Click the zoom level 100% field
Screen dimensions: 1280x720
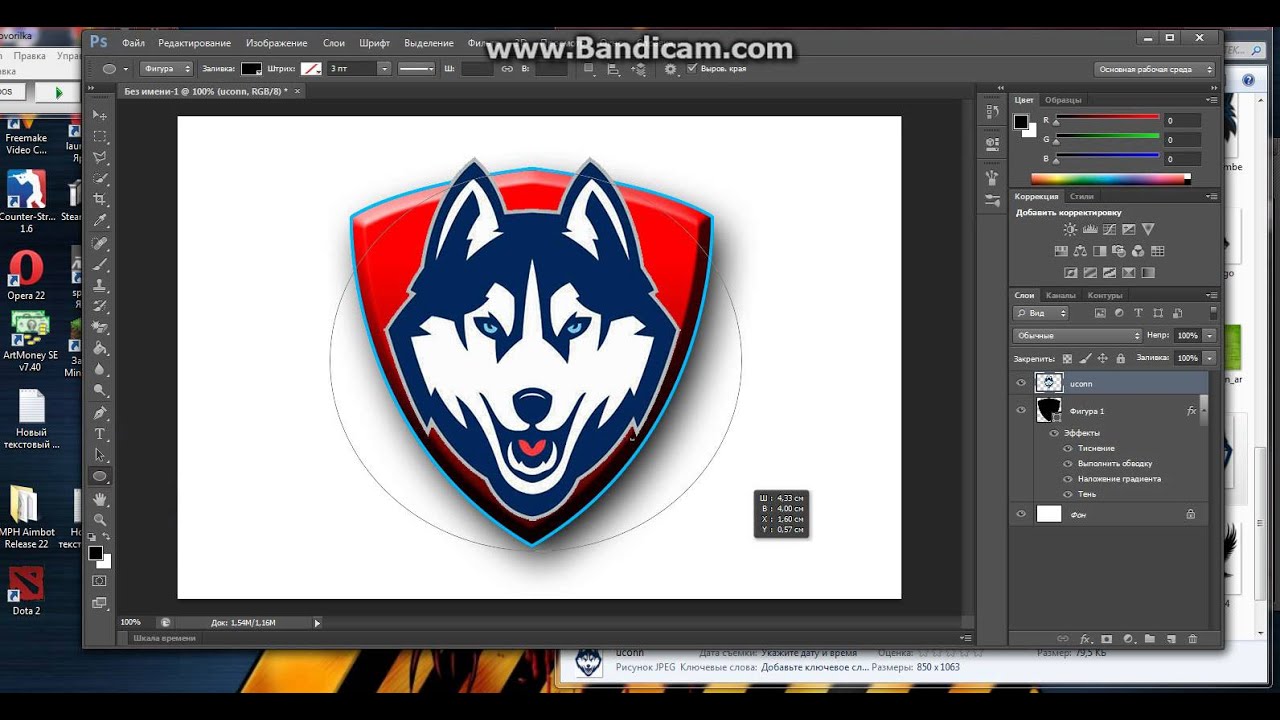(x=131, y=622)
